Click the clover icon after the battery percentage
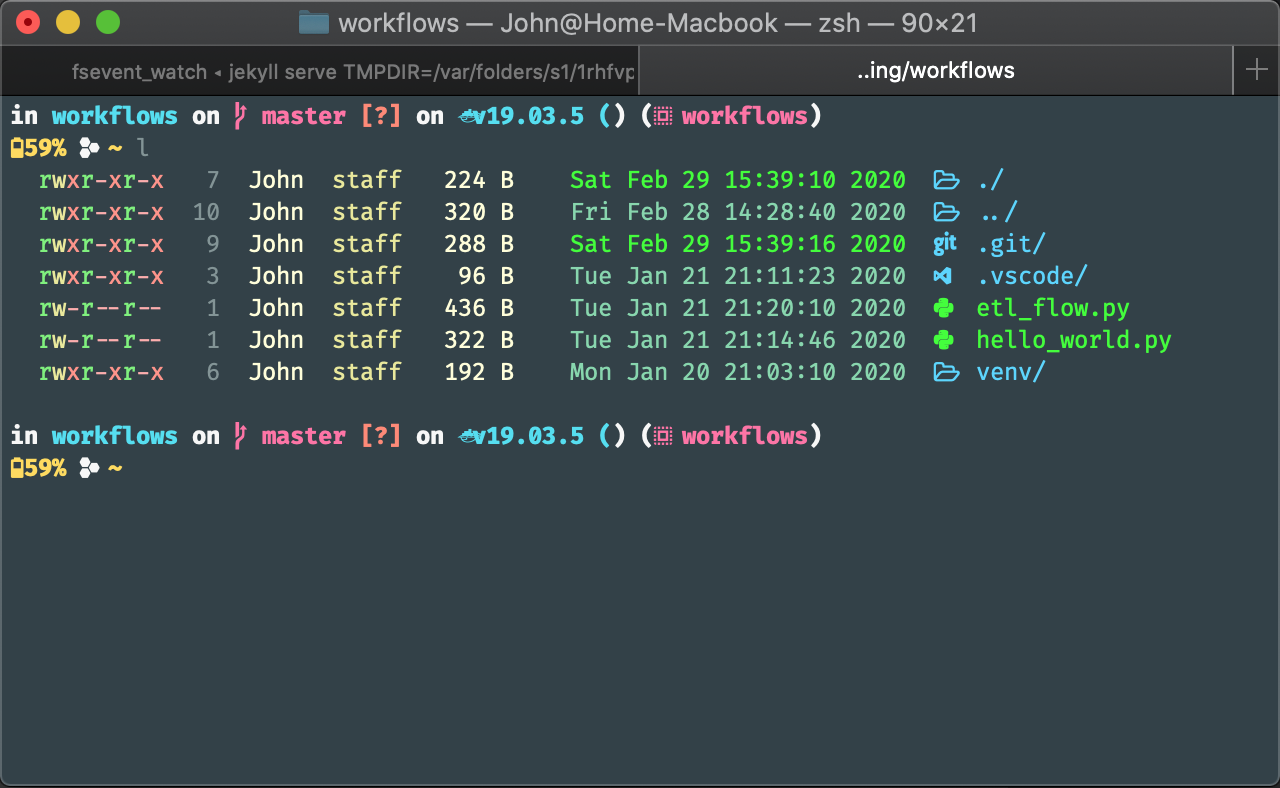Viewport: 1280px width, 788px height. pyautogui.click(x=88, y=147)
